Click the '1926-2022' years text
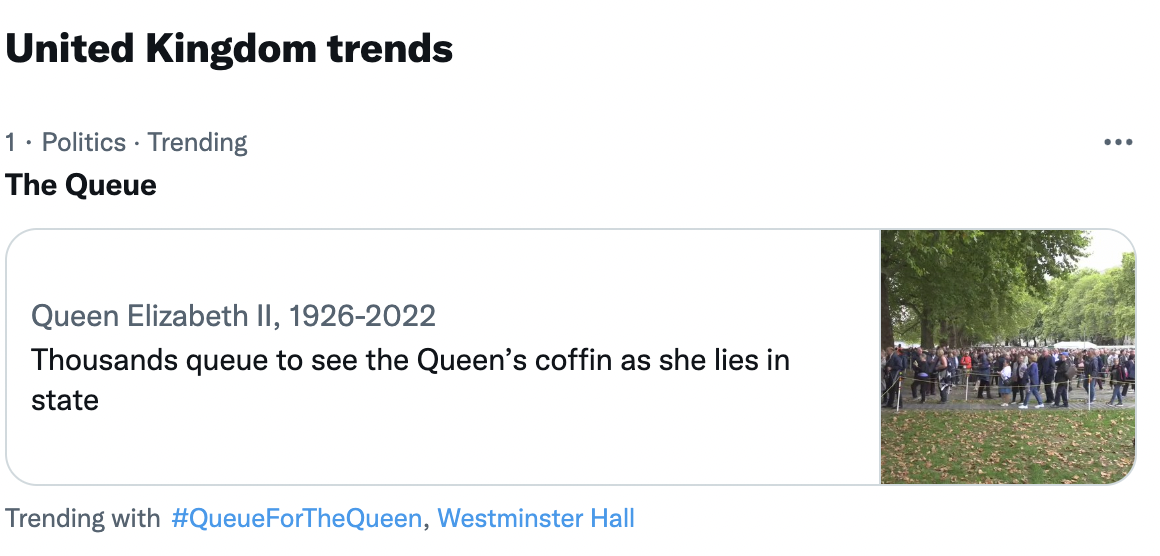This screenshot has height=556, width=1160. 362,316
